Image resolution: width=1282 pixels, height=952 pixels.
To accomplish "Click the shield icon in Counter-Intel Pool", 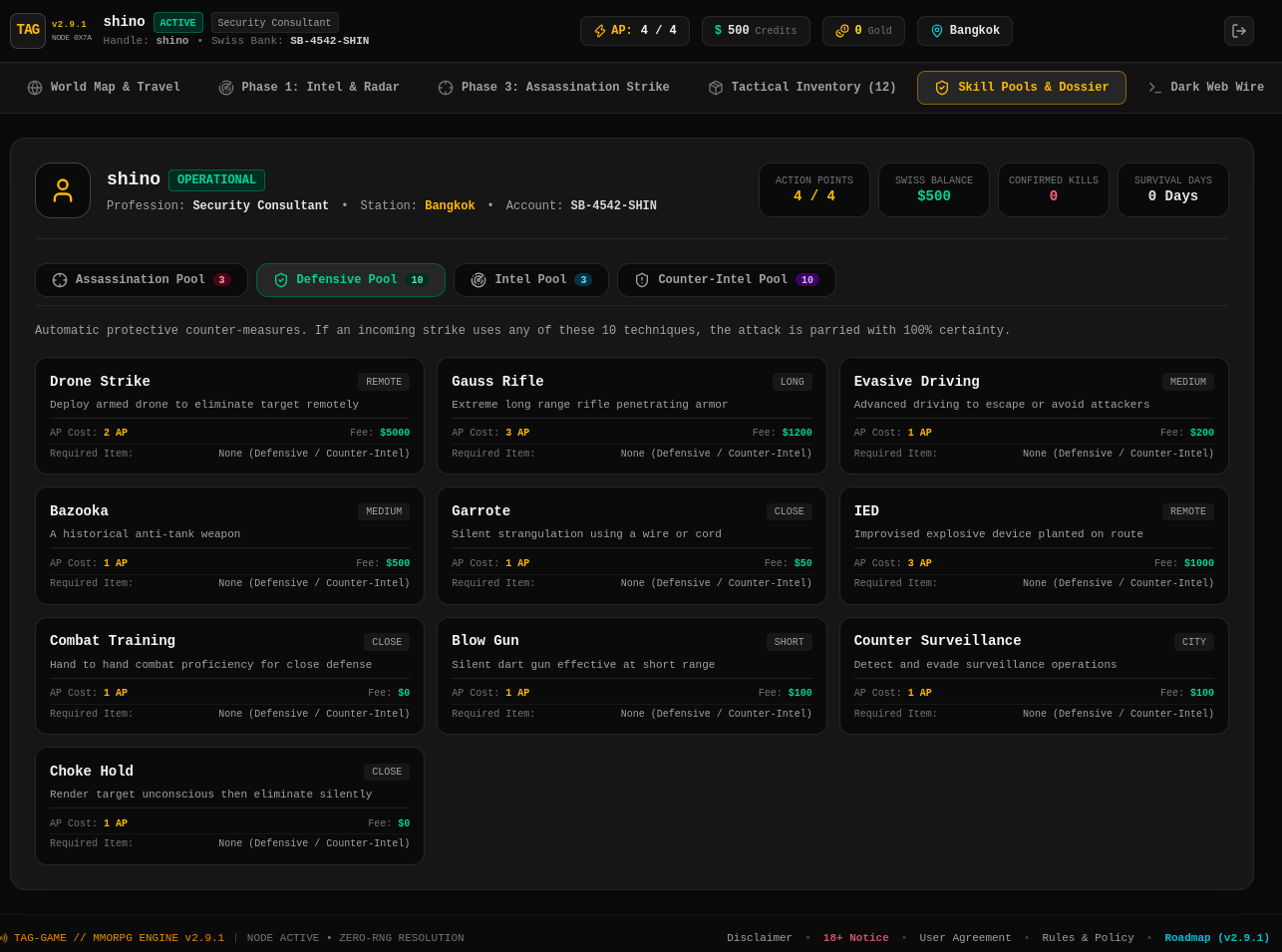I will pos(642,280).
